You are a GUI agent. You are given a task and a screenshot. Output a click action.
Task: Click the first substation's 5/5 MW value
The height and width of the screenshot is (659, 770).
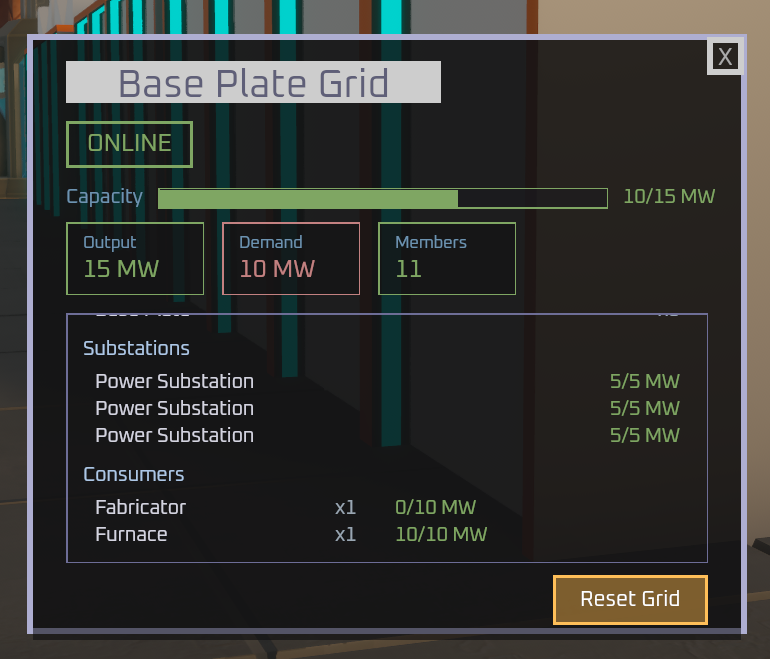pos(645,382)
